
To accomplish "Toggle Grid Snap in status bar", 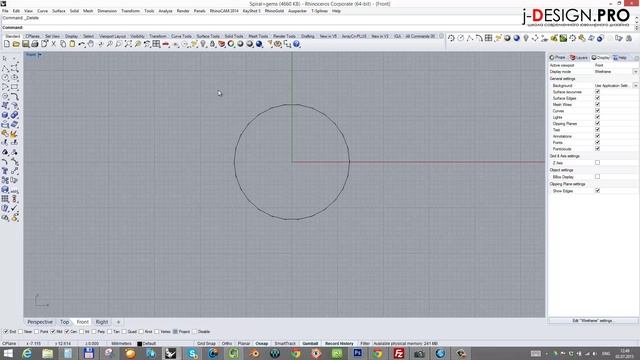I will point(206,344).
